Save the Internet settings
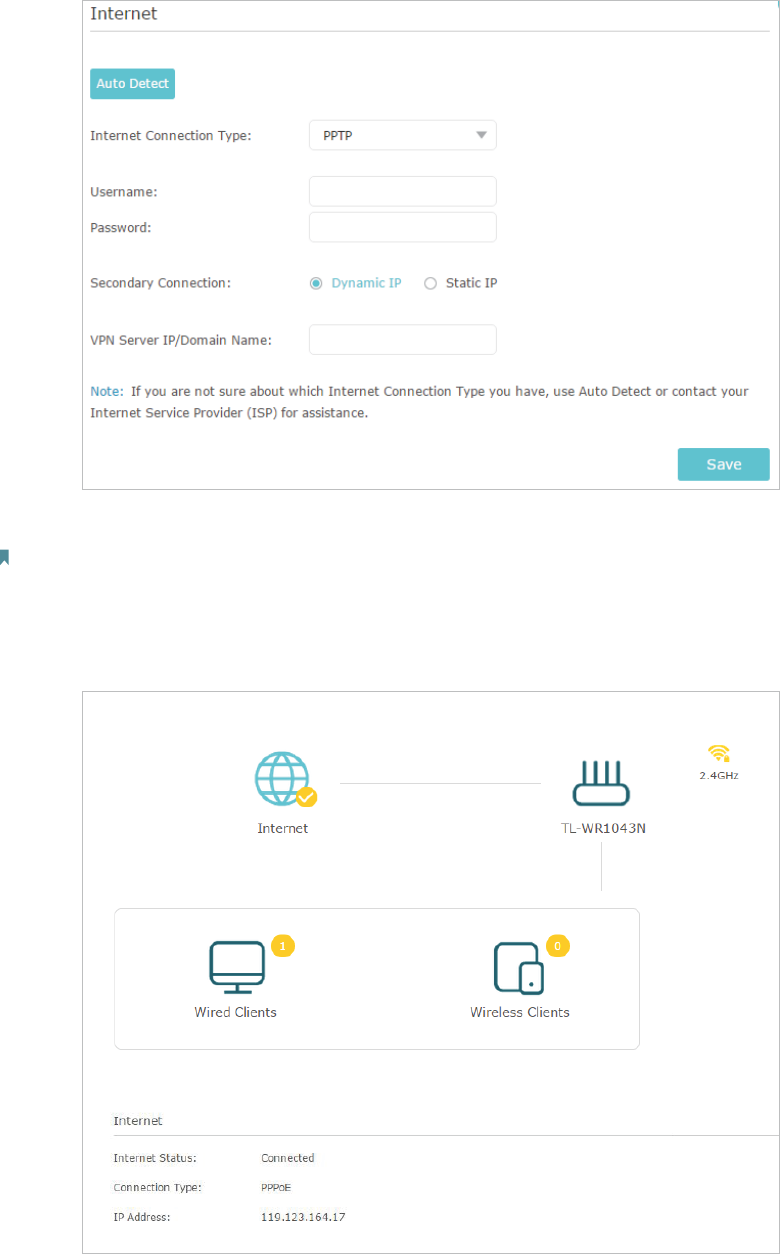Screen dimensions: 780x1254 point(724,464)
